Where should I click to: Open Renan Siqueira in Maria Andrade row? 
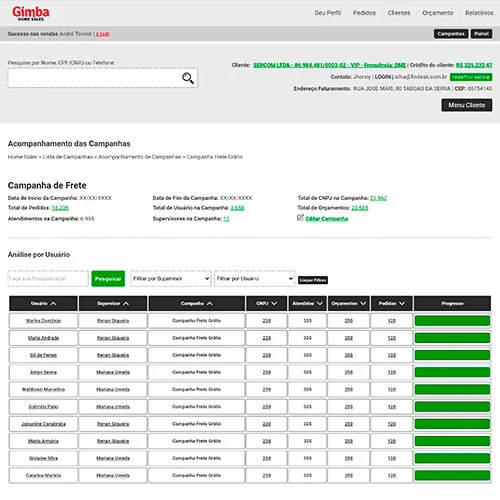(x=113, y=338)
